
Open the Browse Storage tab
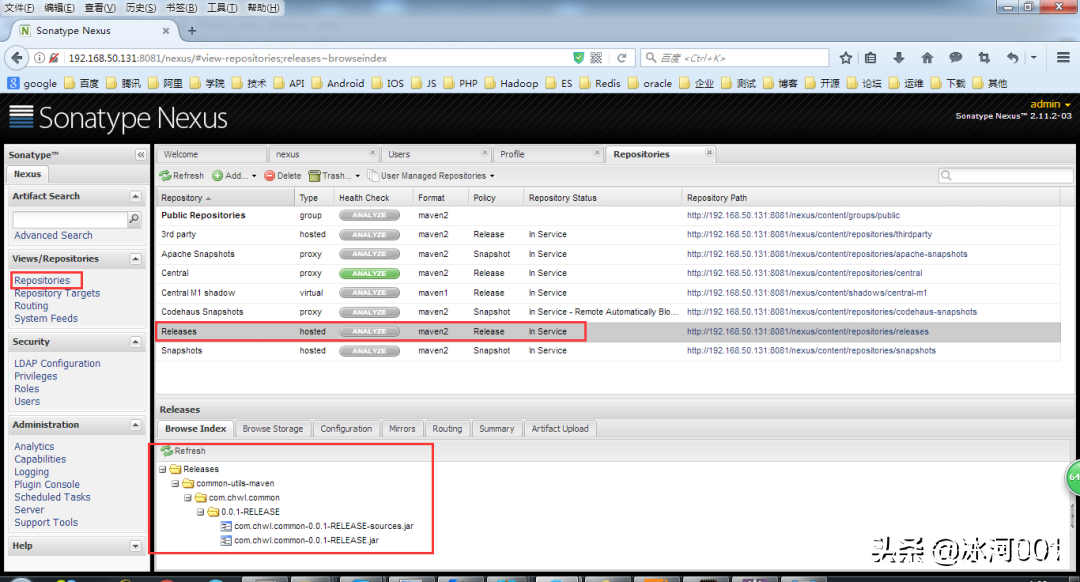click(273, 429)
